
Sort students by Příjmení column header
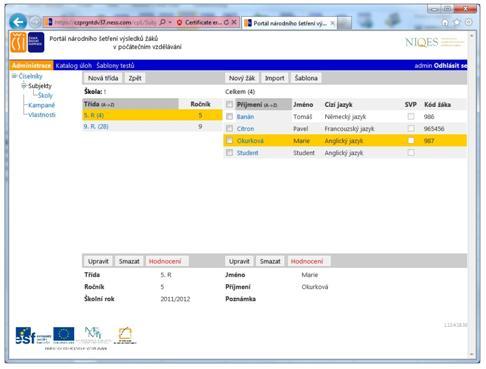[263, 105]
